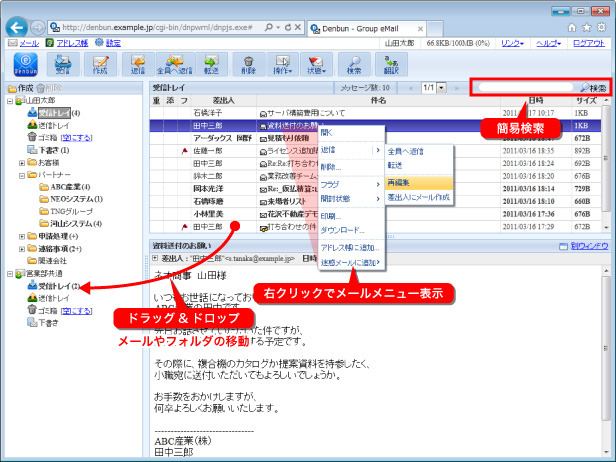This screenshot has height=462, width=616.
Task: Click 空にする beside 営業部共通 ゴミ箱
Action: click(76, 311)
